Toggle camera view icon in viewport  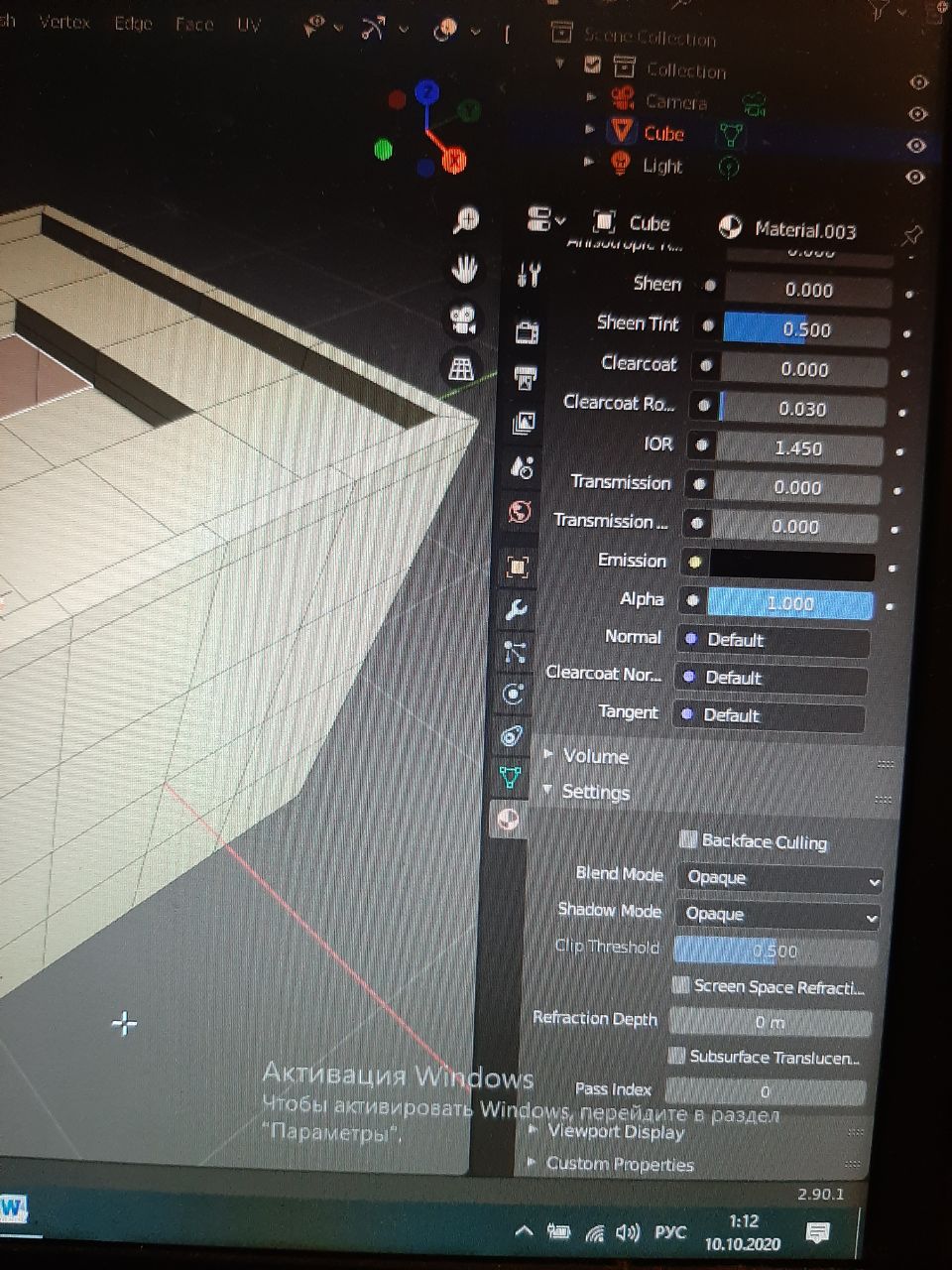pyautogui.click(x=462, y=318)
